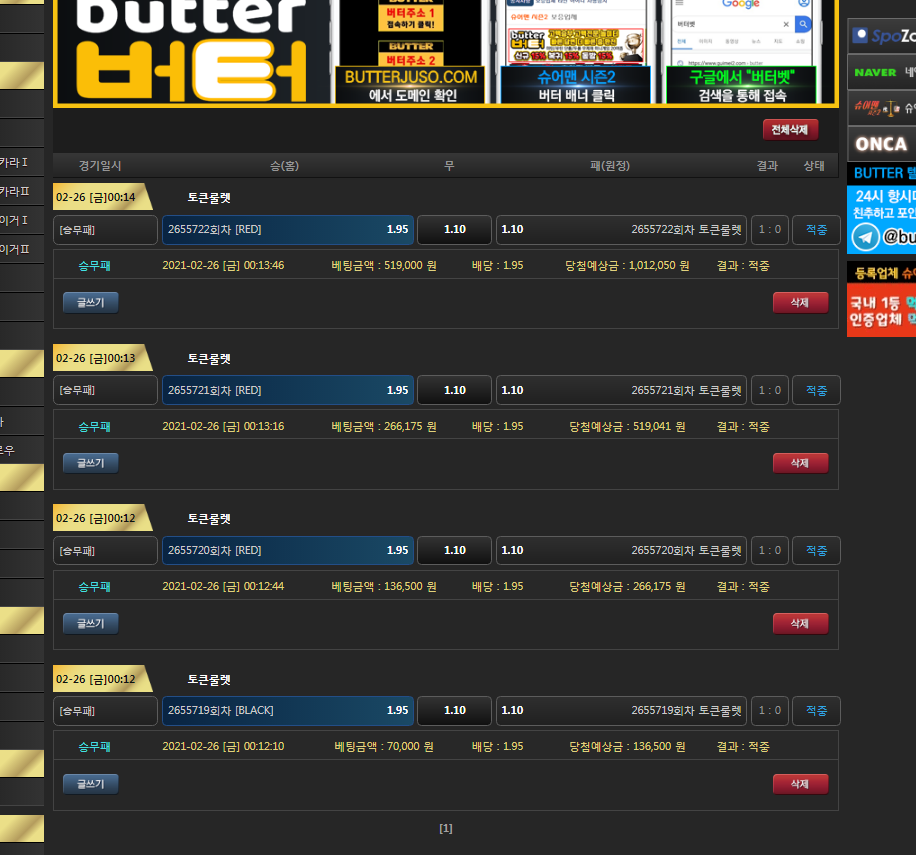Click the 전체삭제 button

tap(790, 130)
